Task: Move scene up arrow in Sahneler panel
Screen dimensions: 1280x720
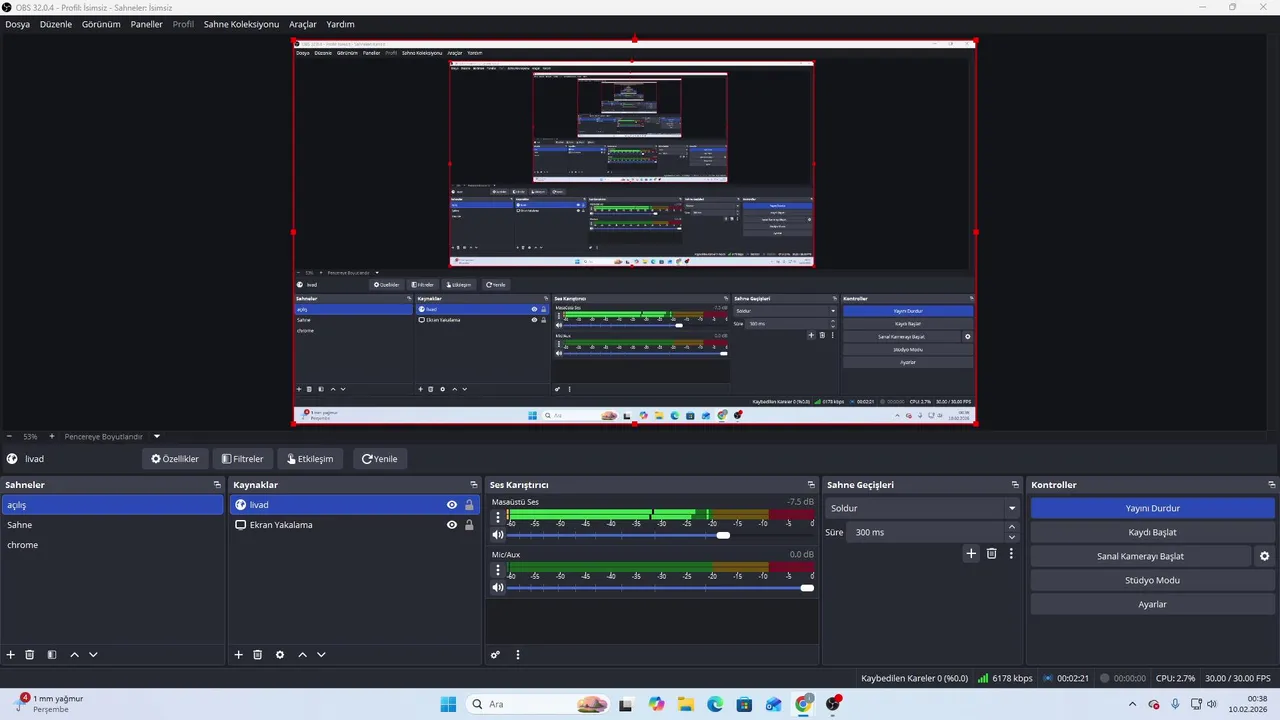Action: (74, 655)
